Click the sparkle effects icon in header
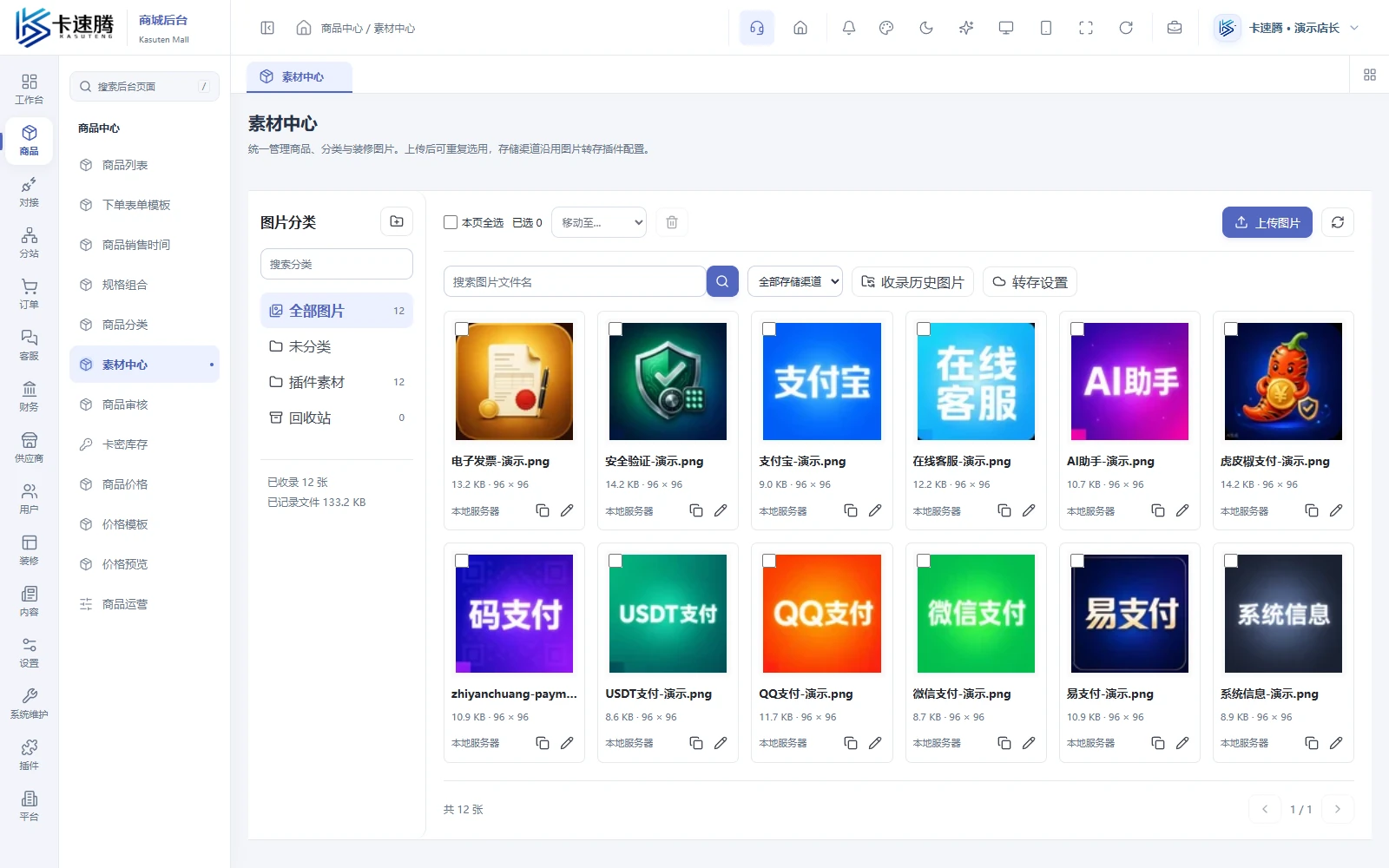 pyautogui.click(x=966, y=28)
